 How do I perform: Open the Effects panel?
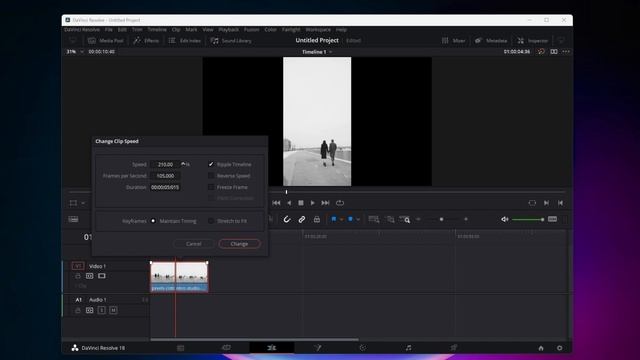point(146,40)
